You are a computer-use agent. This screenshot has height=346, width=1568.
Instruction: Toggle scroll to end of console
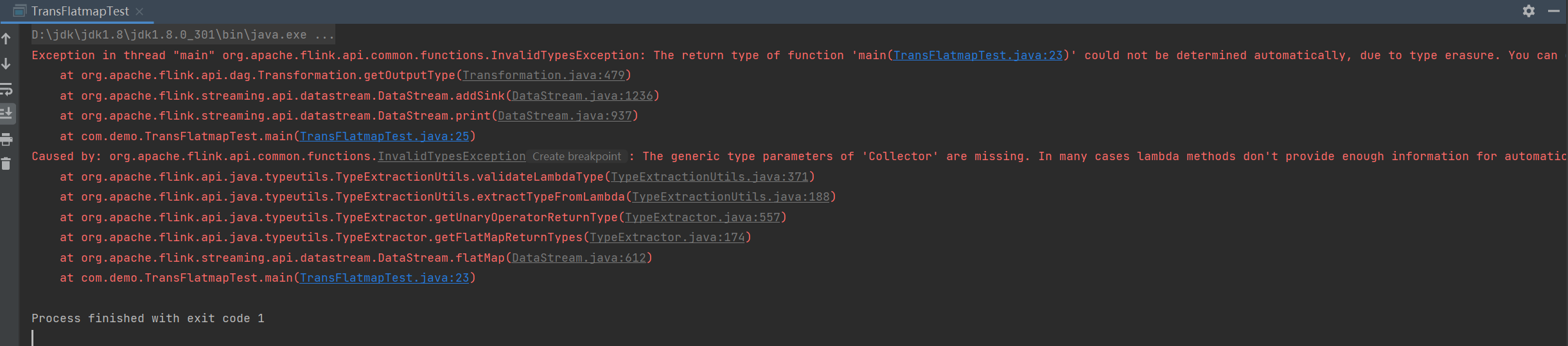tap(6, 114)
